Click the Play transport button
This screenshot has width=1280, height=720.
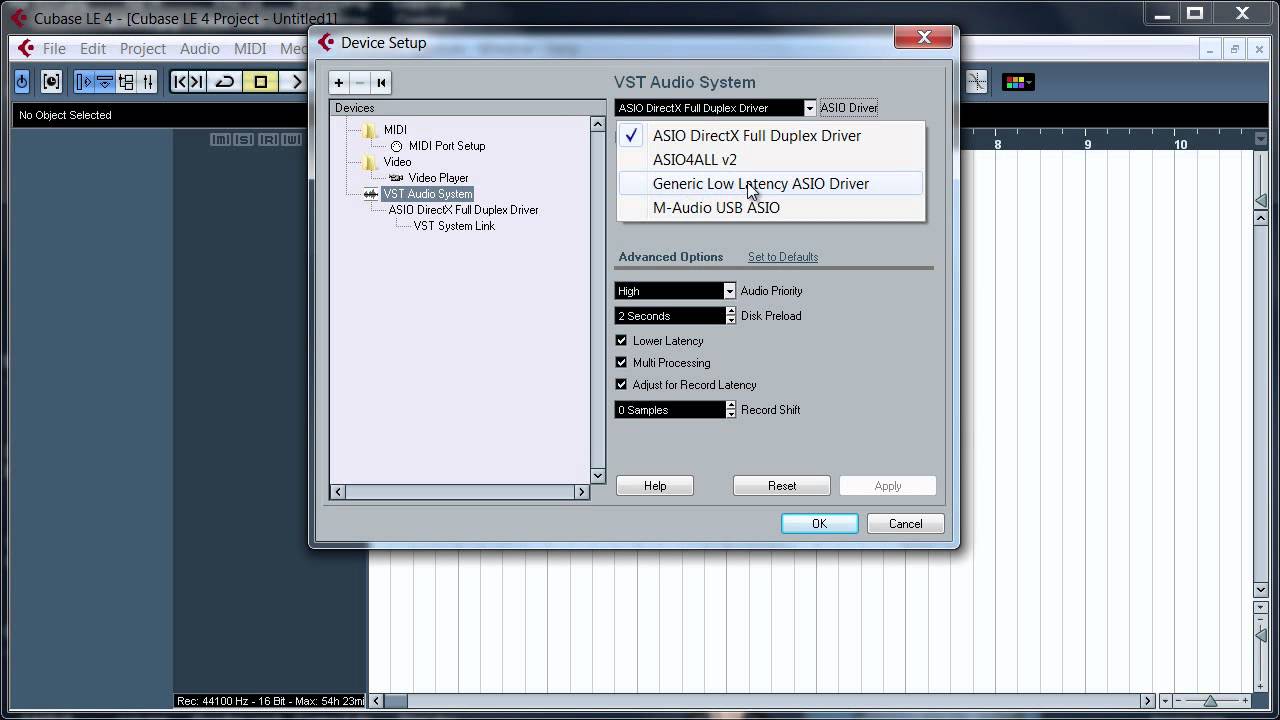coord(295,82)
